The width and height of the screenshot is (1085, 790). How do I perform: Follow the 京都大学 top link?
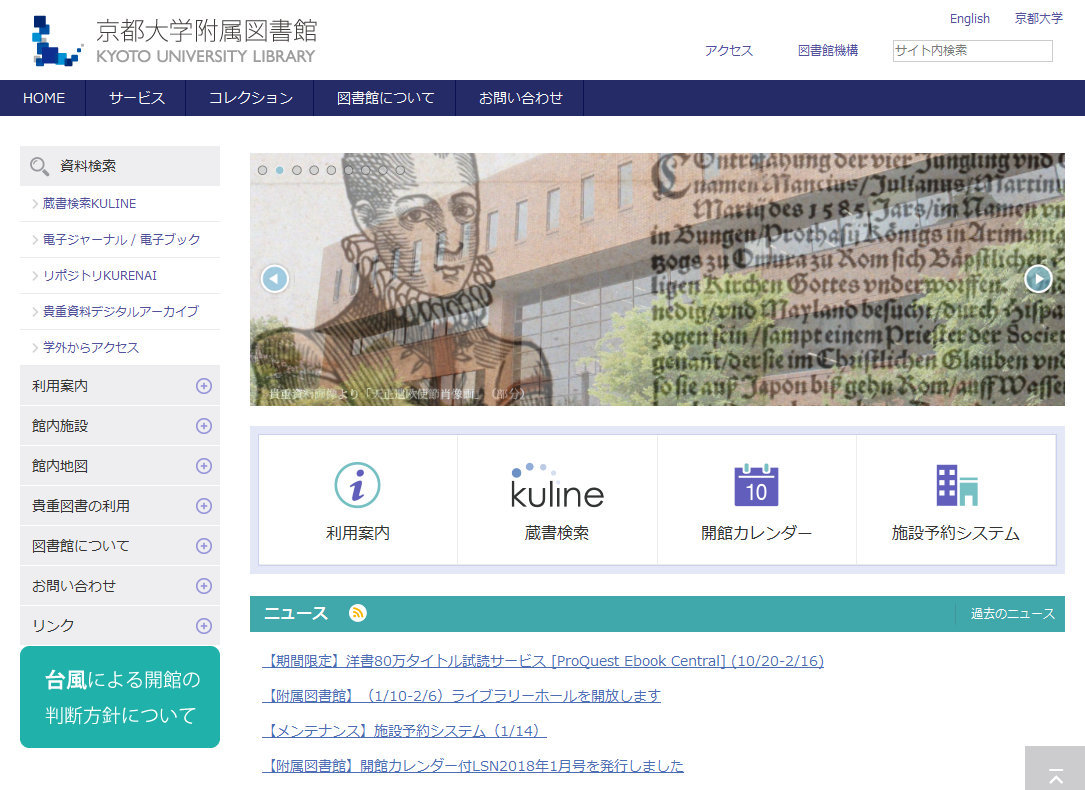[x=1039, y=19]
